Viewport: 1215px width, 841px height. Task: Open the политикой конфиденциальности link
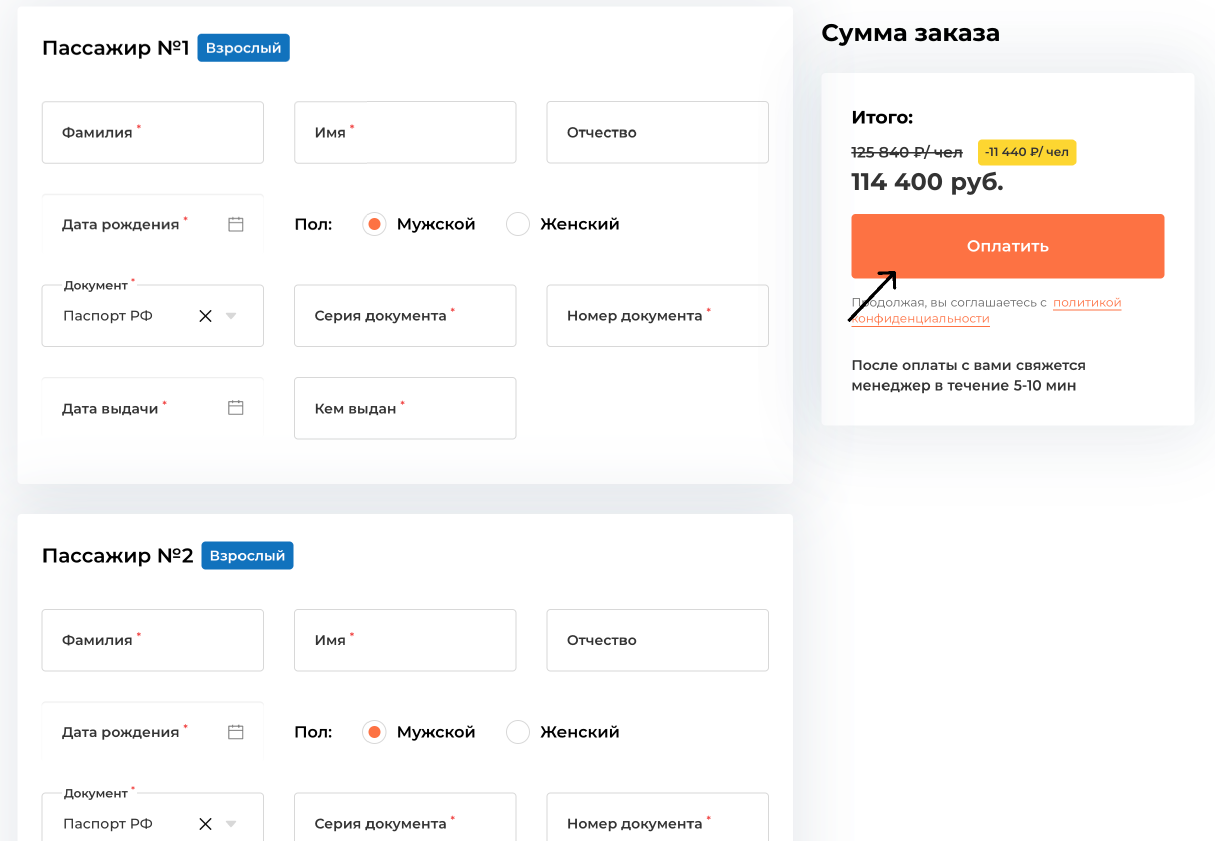1086,302
